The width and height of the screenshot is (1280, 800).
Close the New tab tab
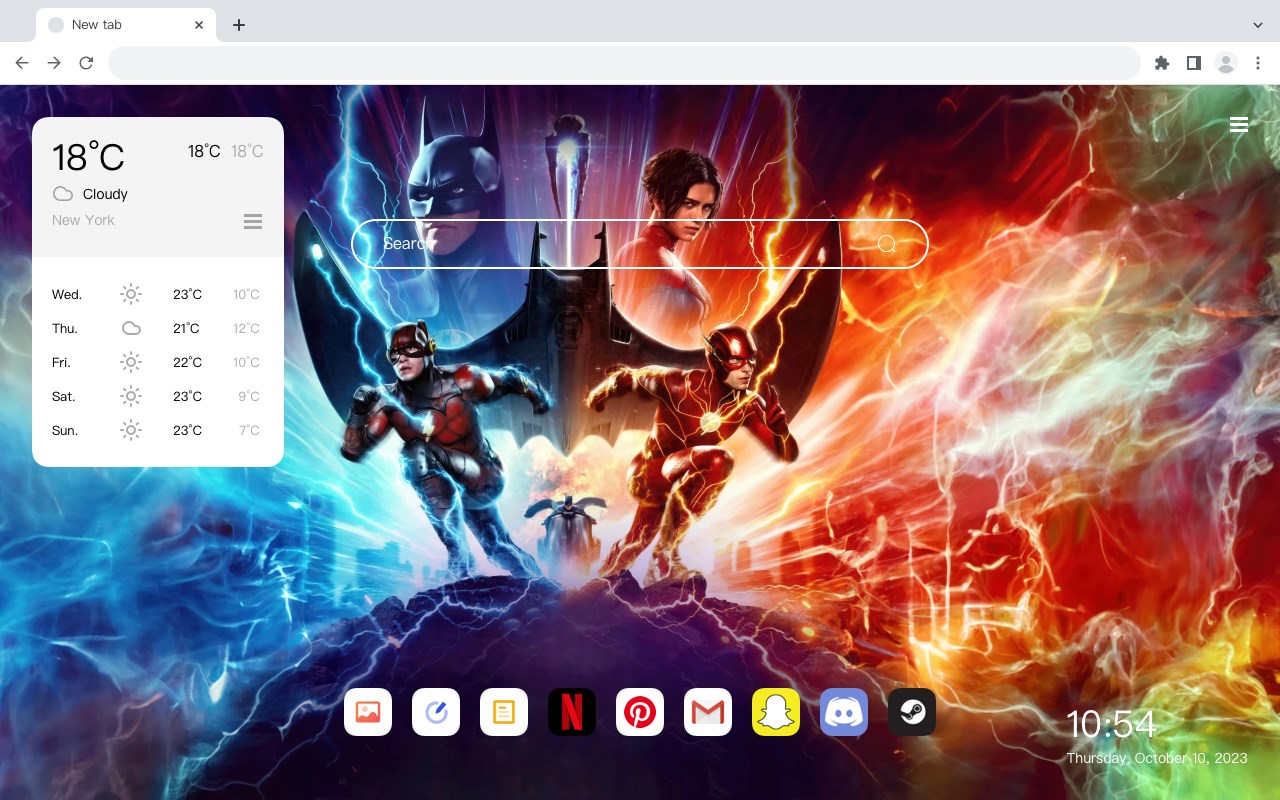pos(200,24)
